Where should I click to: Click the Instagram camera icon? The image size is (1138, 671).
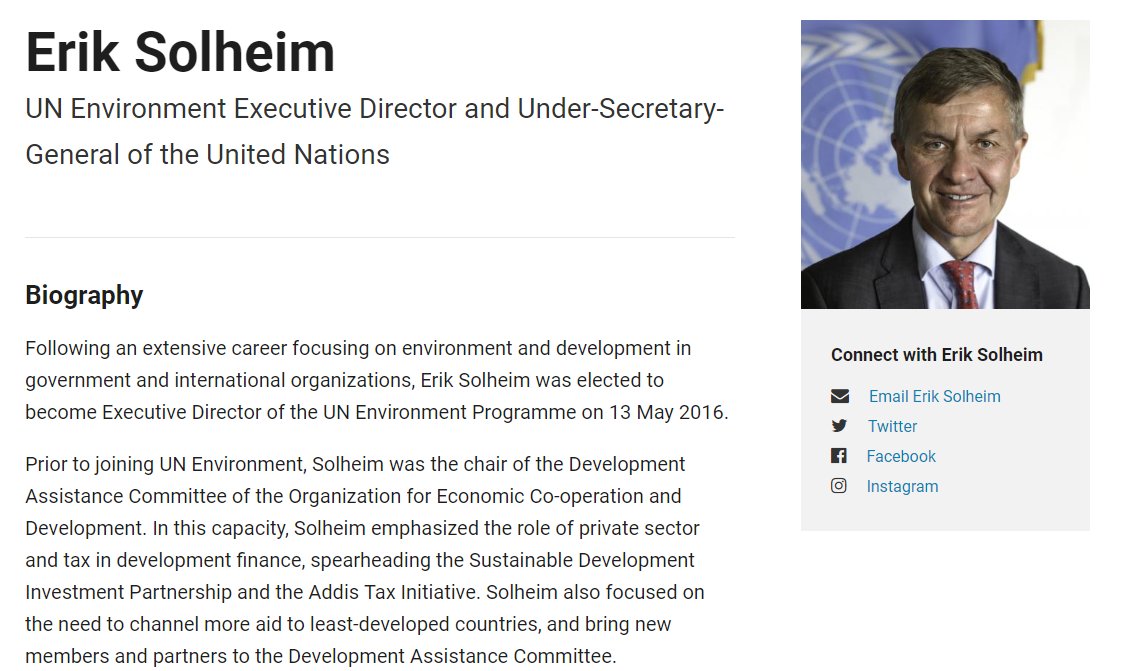point(839,485)
